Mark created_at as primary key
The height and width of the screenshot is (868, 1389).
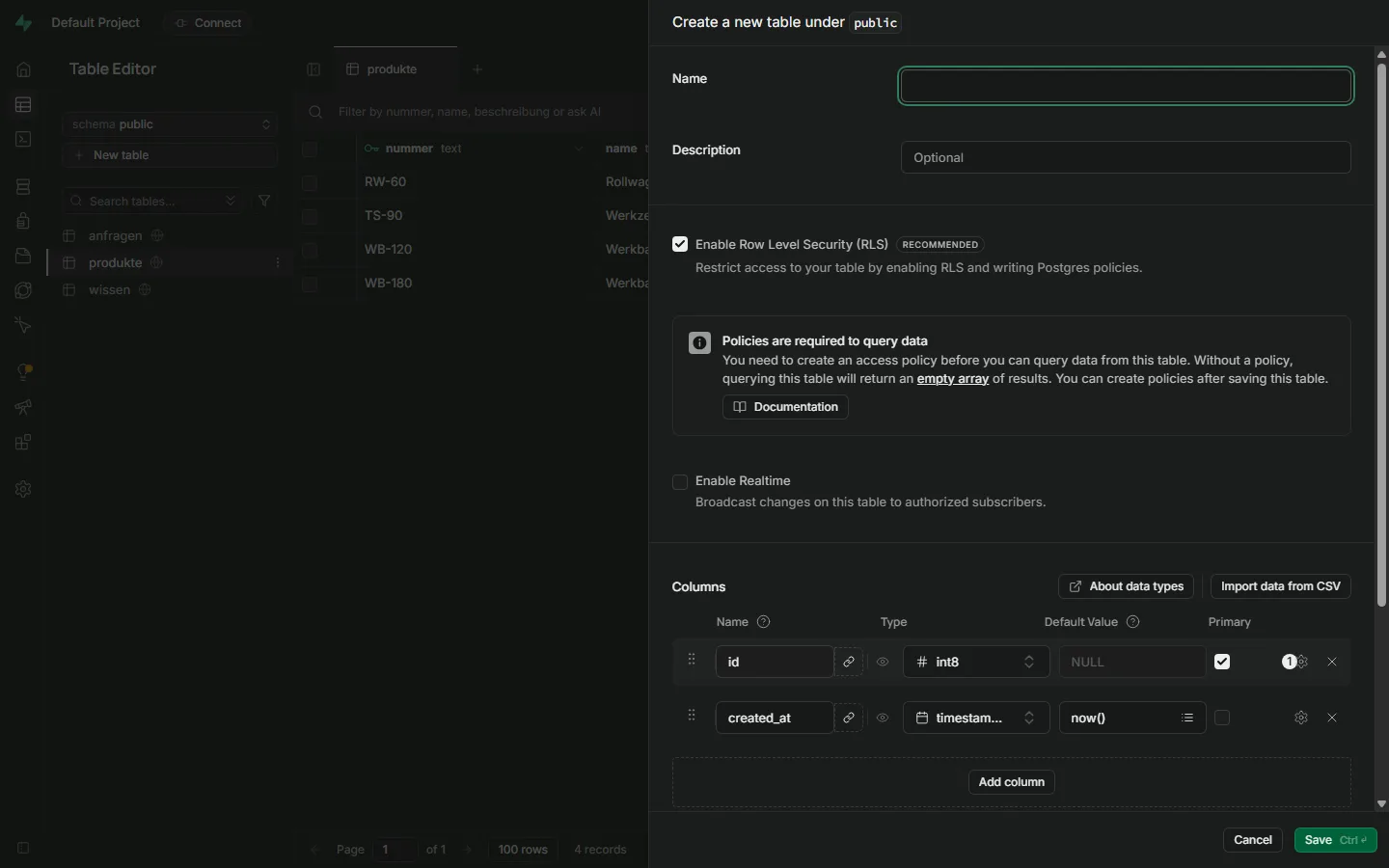pyautogui.click(x=1222, y=718)
